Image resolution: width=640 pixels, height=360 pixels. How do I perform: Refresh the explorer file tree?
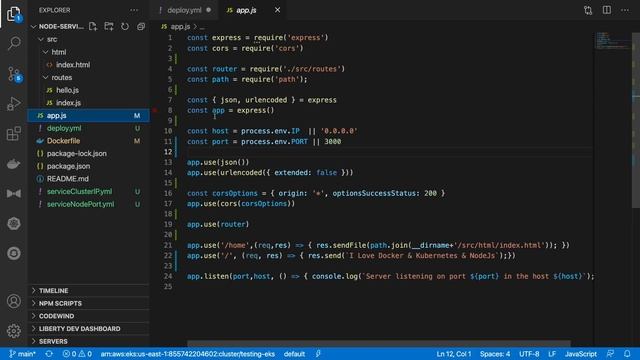[x=125, y=27]
